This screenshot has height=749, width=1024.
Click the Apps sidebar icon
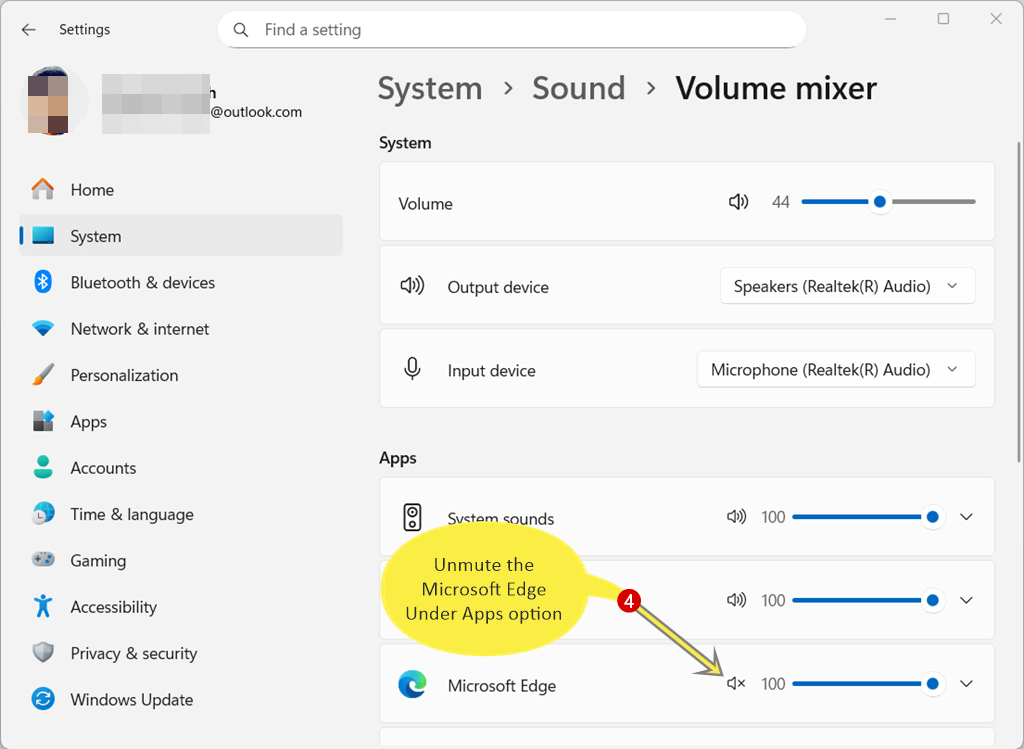43,421
